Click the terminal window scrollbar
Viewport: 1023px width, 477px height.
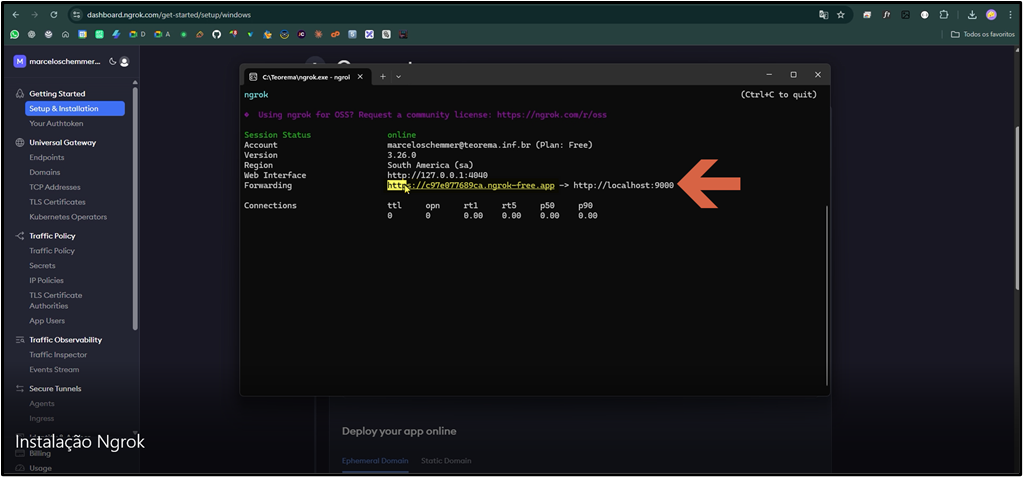click(x=827, y=295)
